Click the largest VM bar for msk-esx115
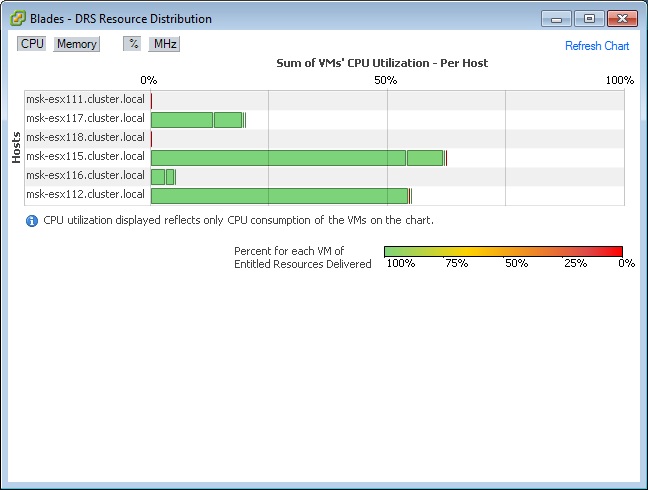 click(x=279, y=158)
